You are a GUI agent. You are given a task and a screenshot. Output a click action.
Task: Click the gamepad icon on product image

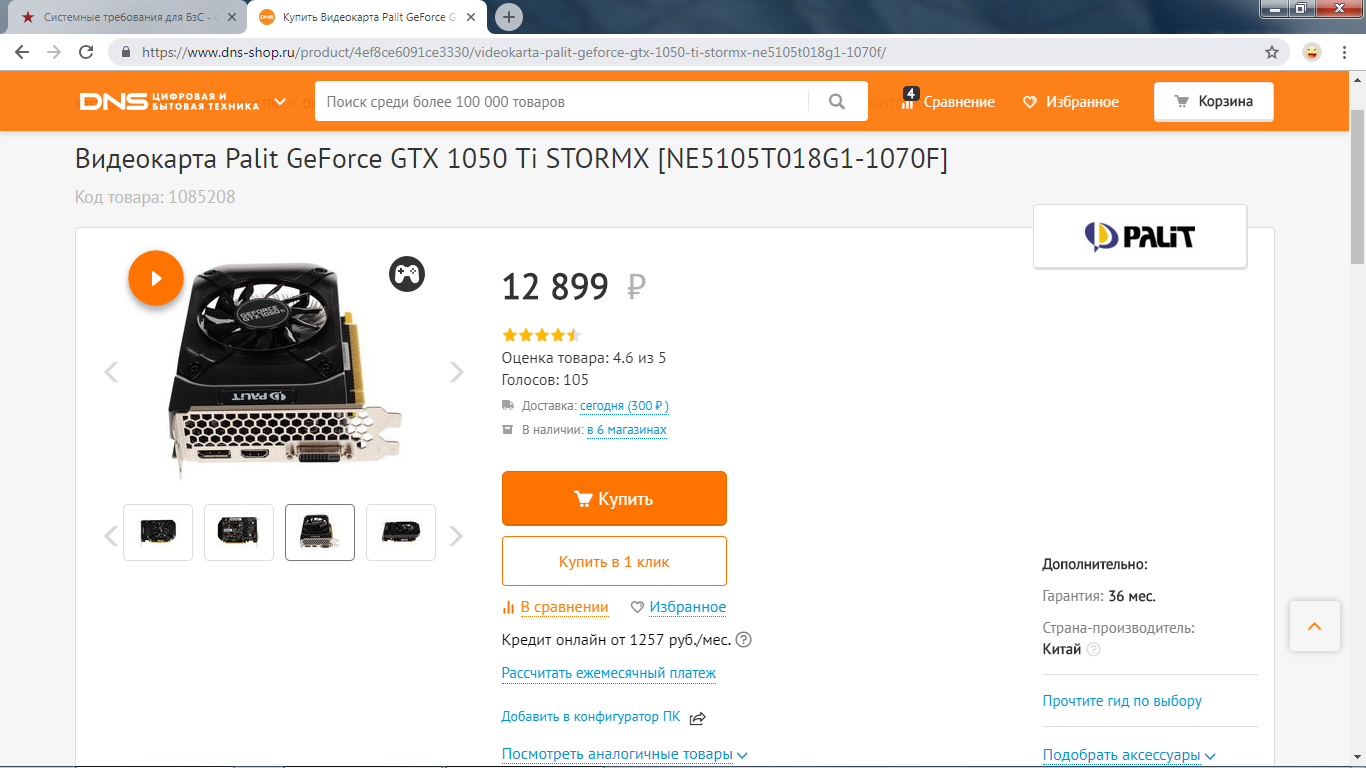(407, 274)
